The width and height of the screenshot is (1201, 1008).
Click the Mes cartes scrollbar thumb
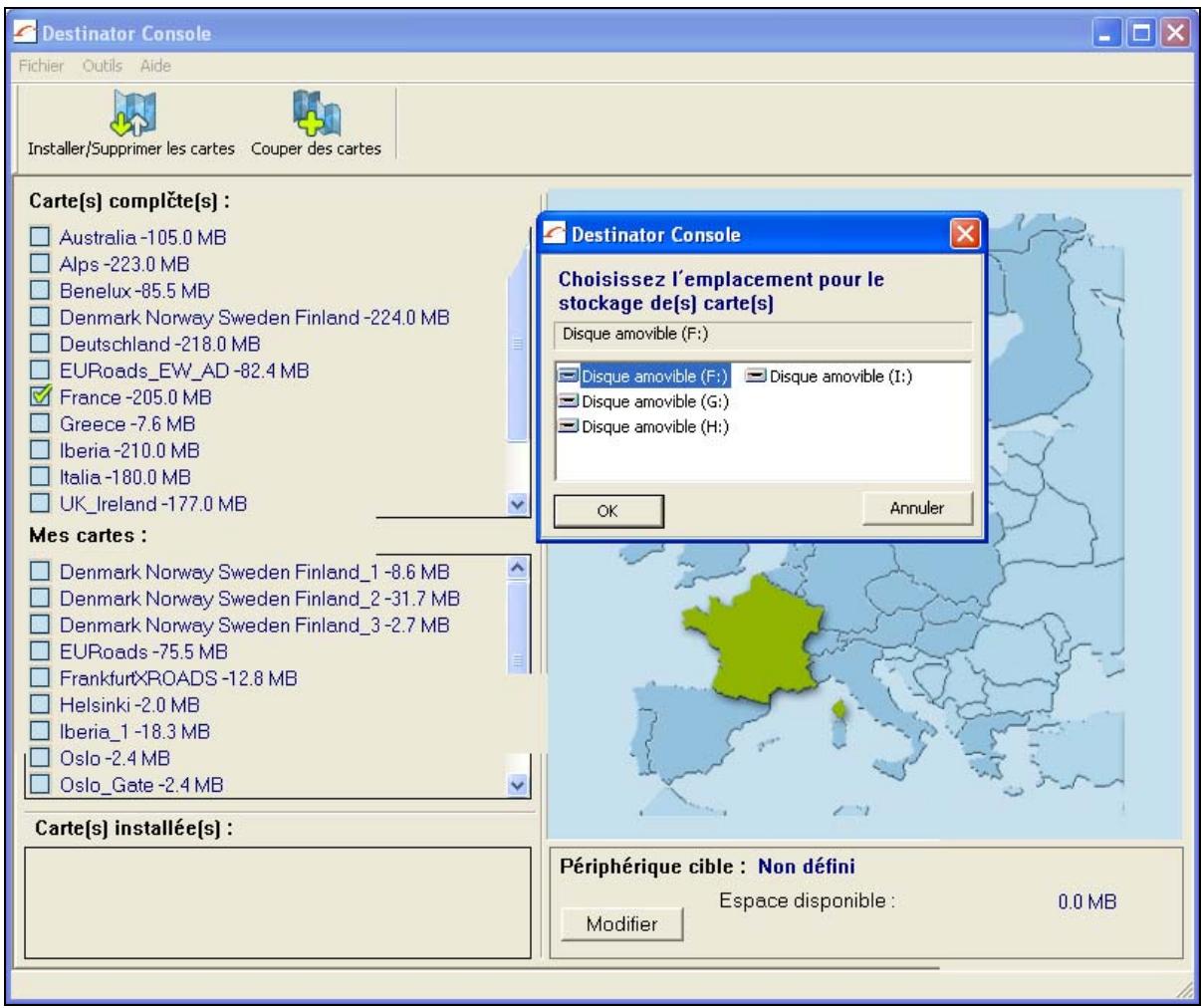coord(517,630)
